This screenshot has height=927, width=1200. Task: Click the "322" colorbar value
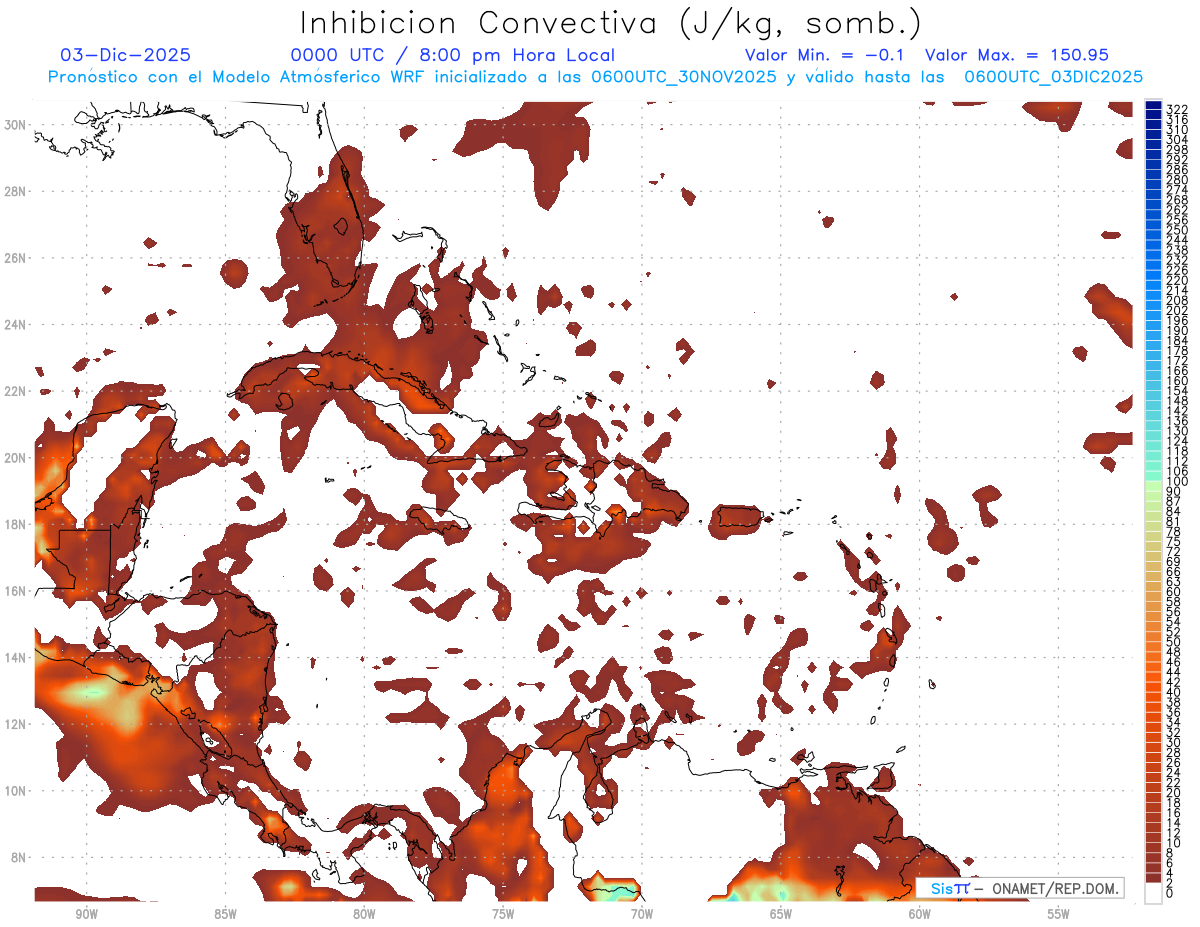pyautogui.click(x=1176, y=108)
